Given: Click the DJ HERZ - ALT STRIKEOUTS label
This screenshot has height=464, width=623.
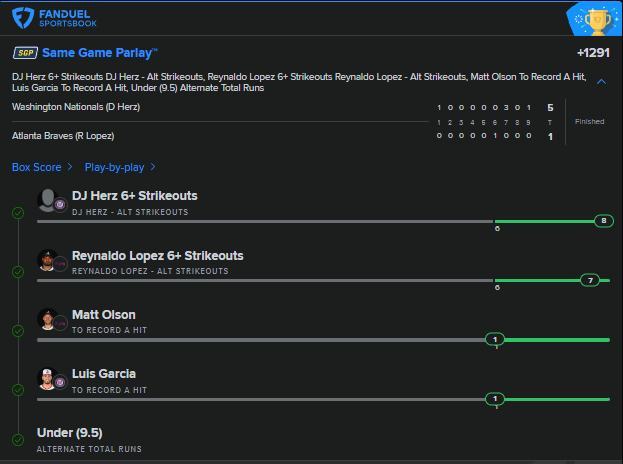Looking at the screenshot, I should tap(130, 212).
